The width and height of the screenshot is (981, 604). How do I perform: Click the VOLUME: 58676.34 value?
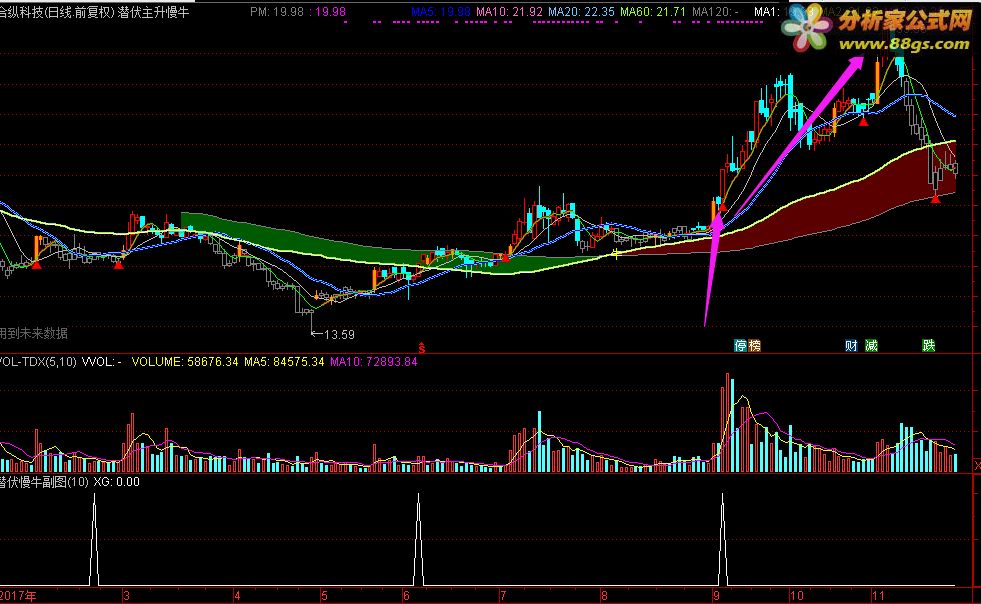(x=185, y=362)
